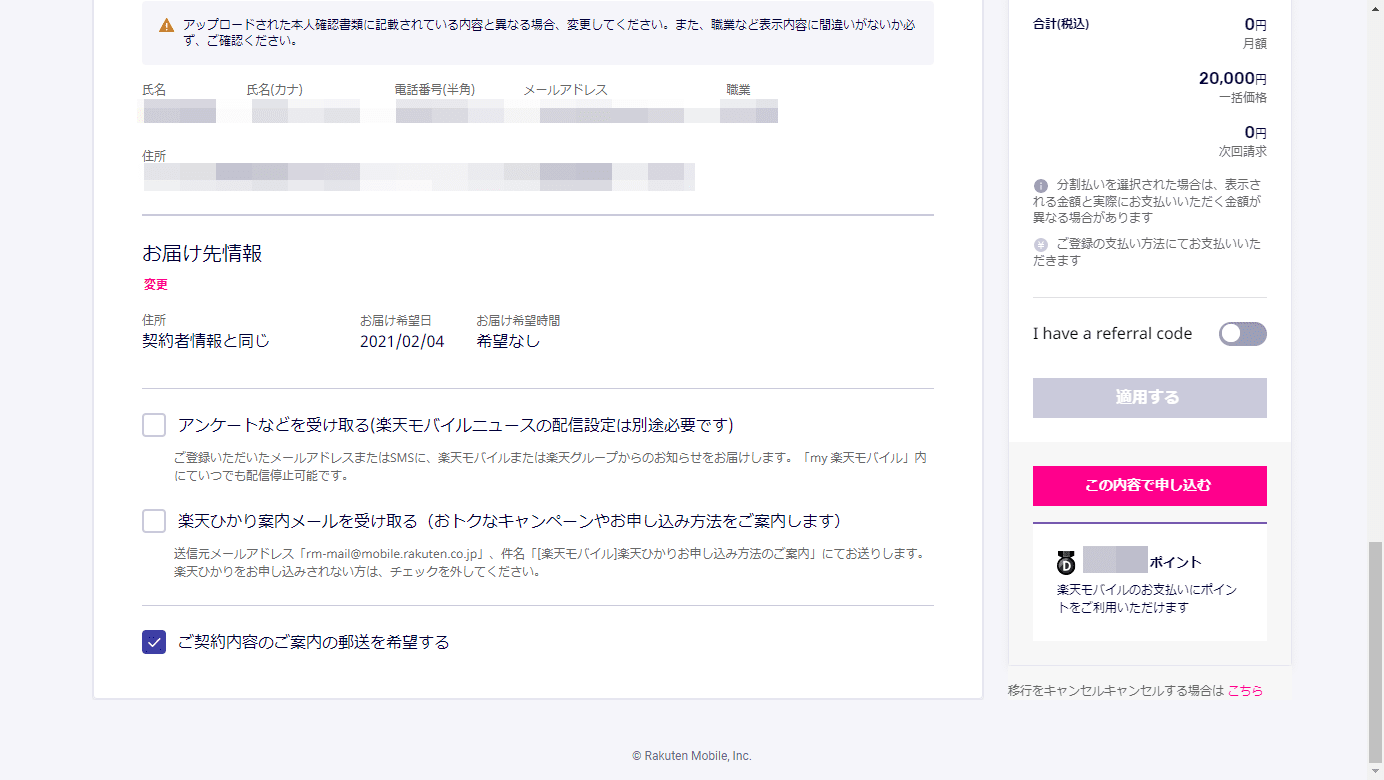Click the 合計(税込) label
The height and width of the screenshot is (780, 1384).
click(x=1061, y=24)
